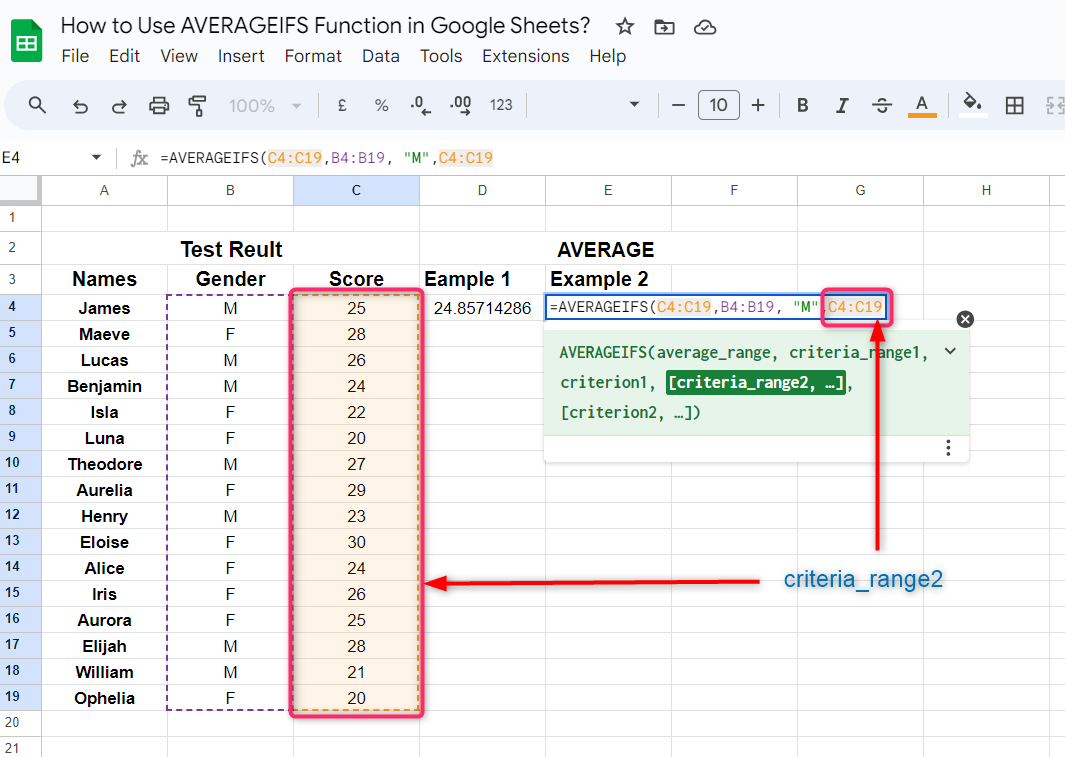
Task: Select the Gender header cell
Action: point(230,279)
